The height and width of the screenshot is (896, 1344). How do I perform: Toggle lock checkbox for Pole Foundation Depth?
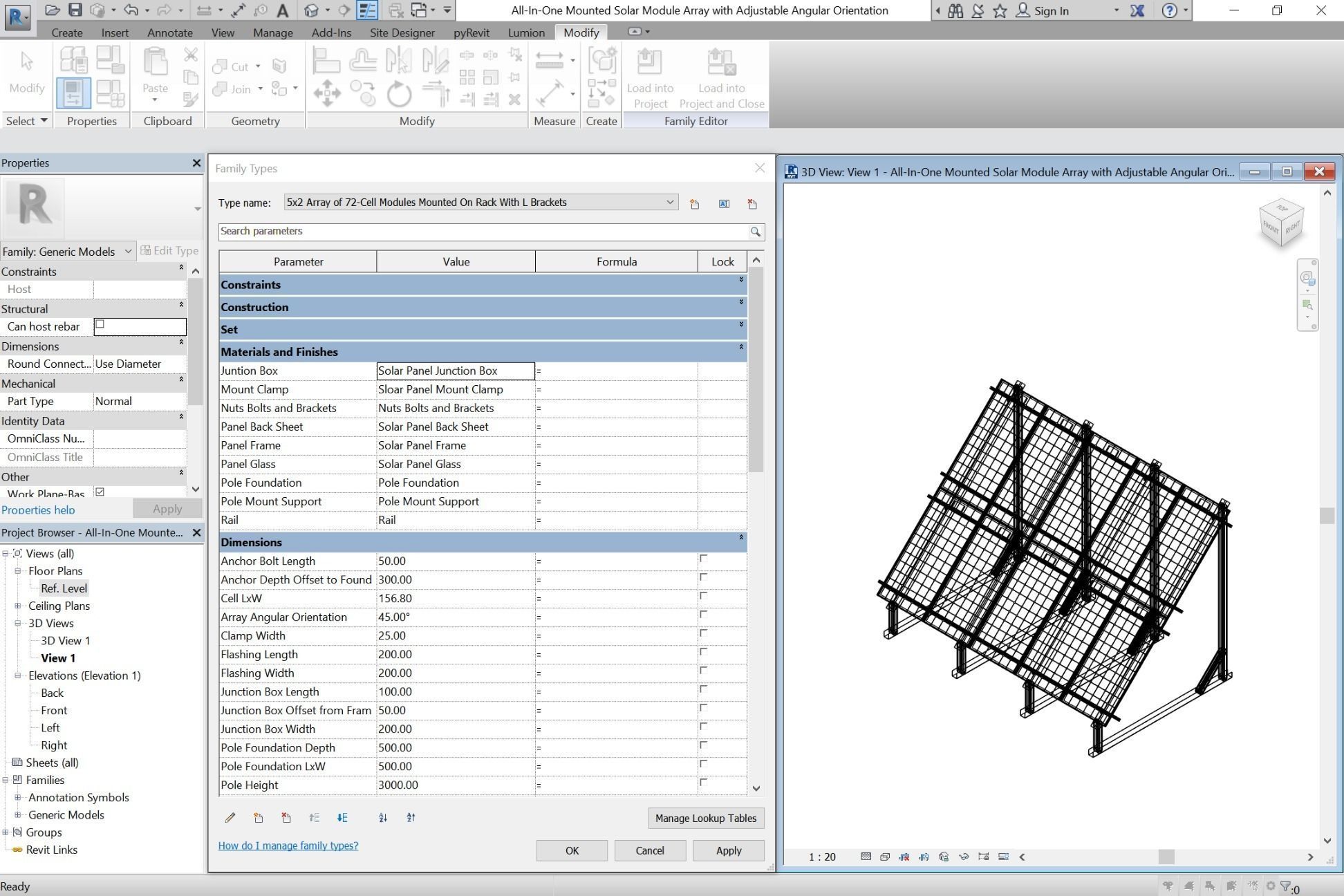(x=703, y=745)
